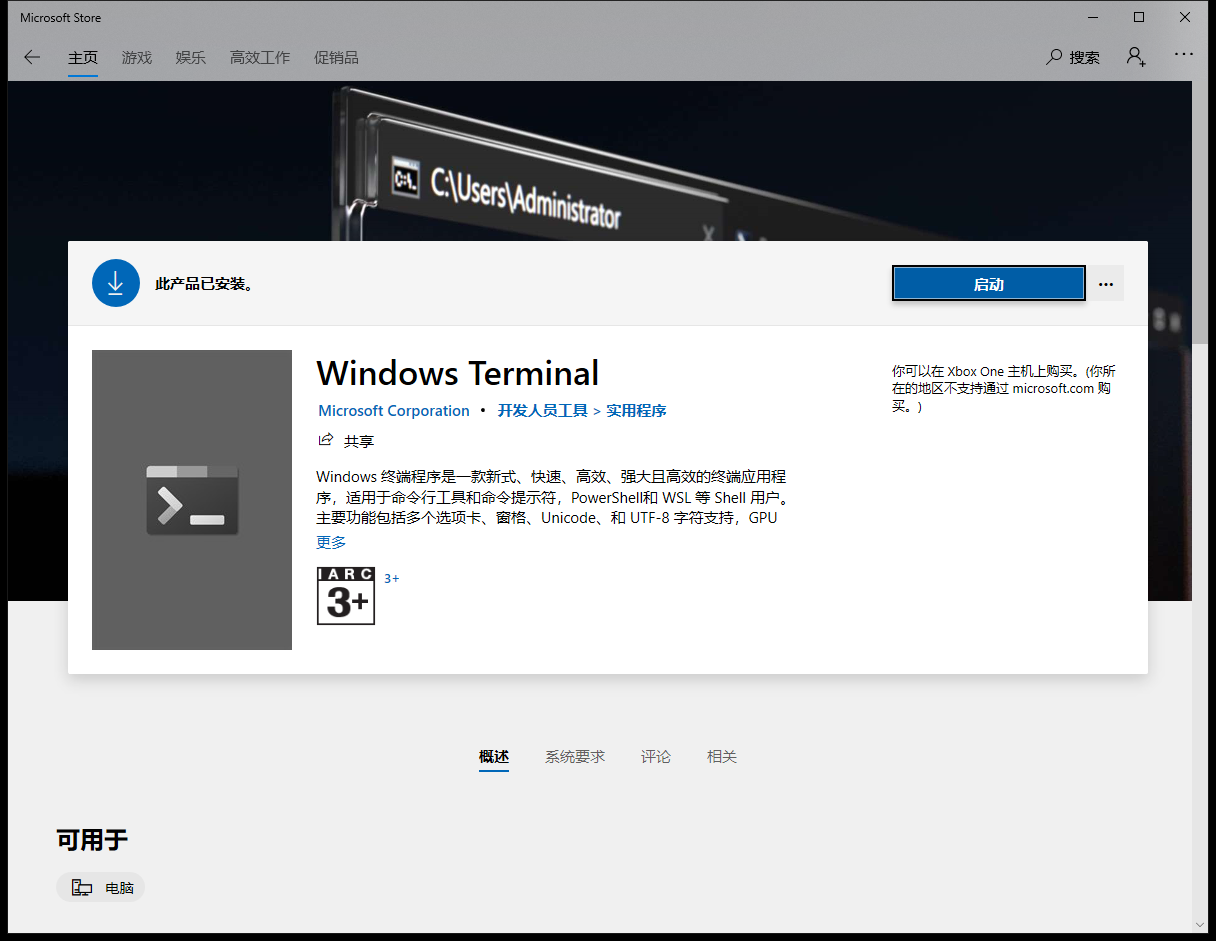This screenshot has width=1216, height=941.
Task: Minimize the Microsoft Store window
Action: coord(1093,17)
